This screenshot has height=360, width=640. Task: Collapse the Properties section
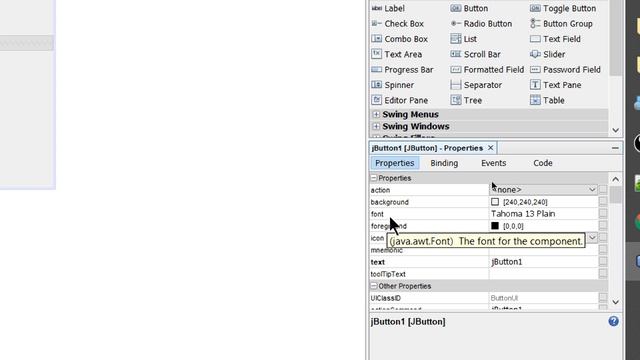(374, 178)
